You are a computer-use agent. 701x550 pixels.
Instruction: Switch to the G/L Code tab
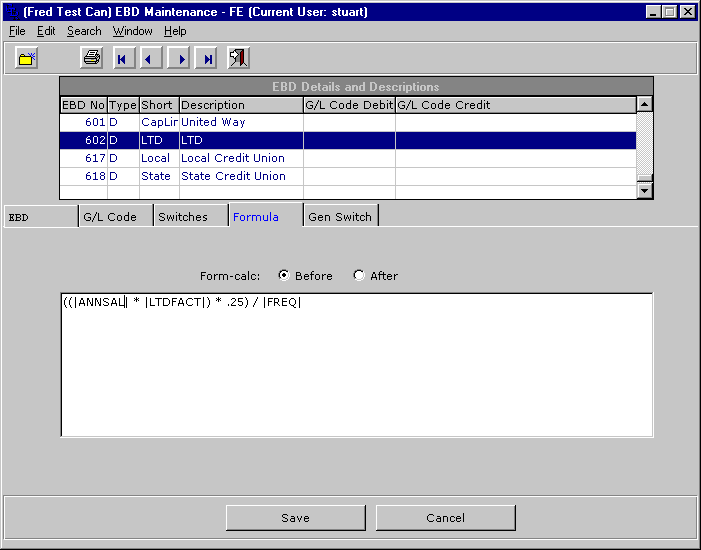(x=116, y=216)
